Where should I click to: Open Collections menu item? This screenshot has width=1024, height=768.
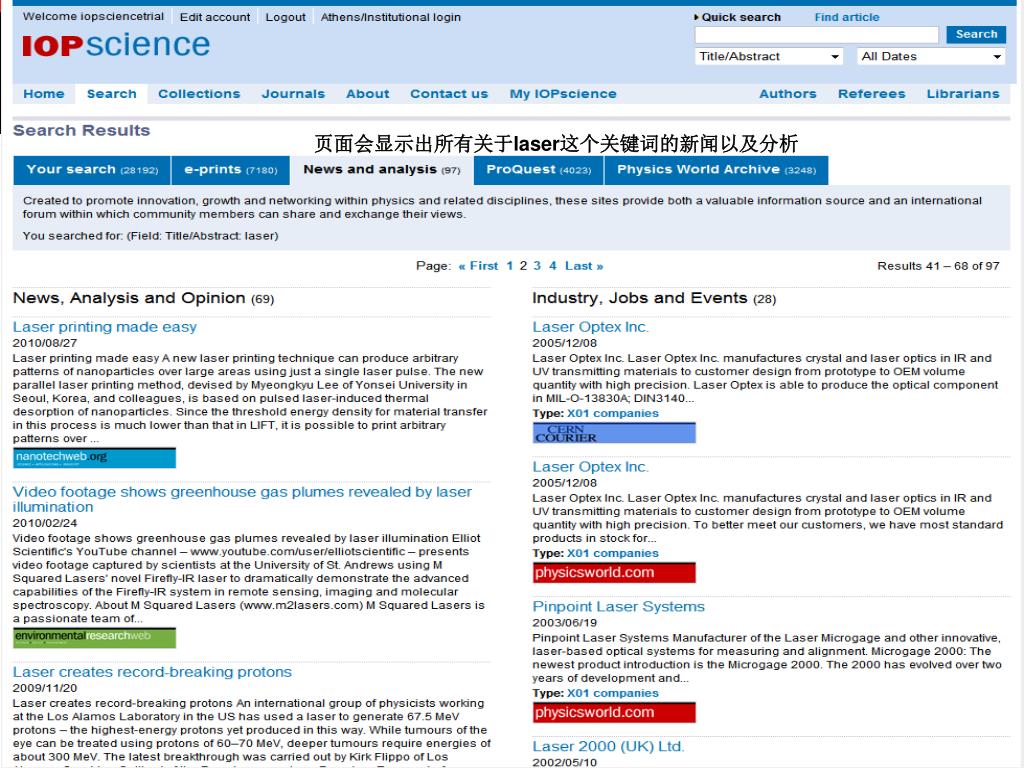click(199, 94)
